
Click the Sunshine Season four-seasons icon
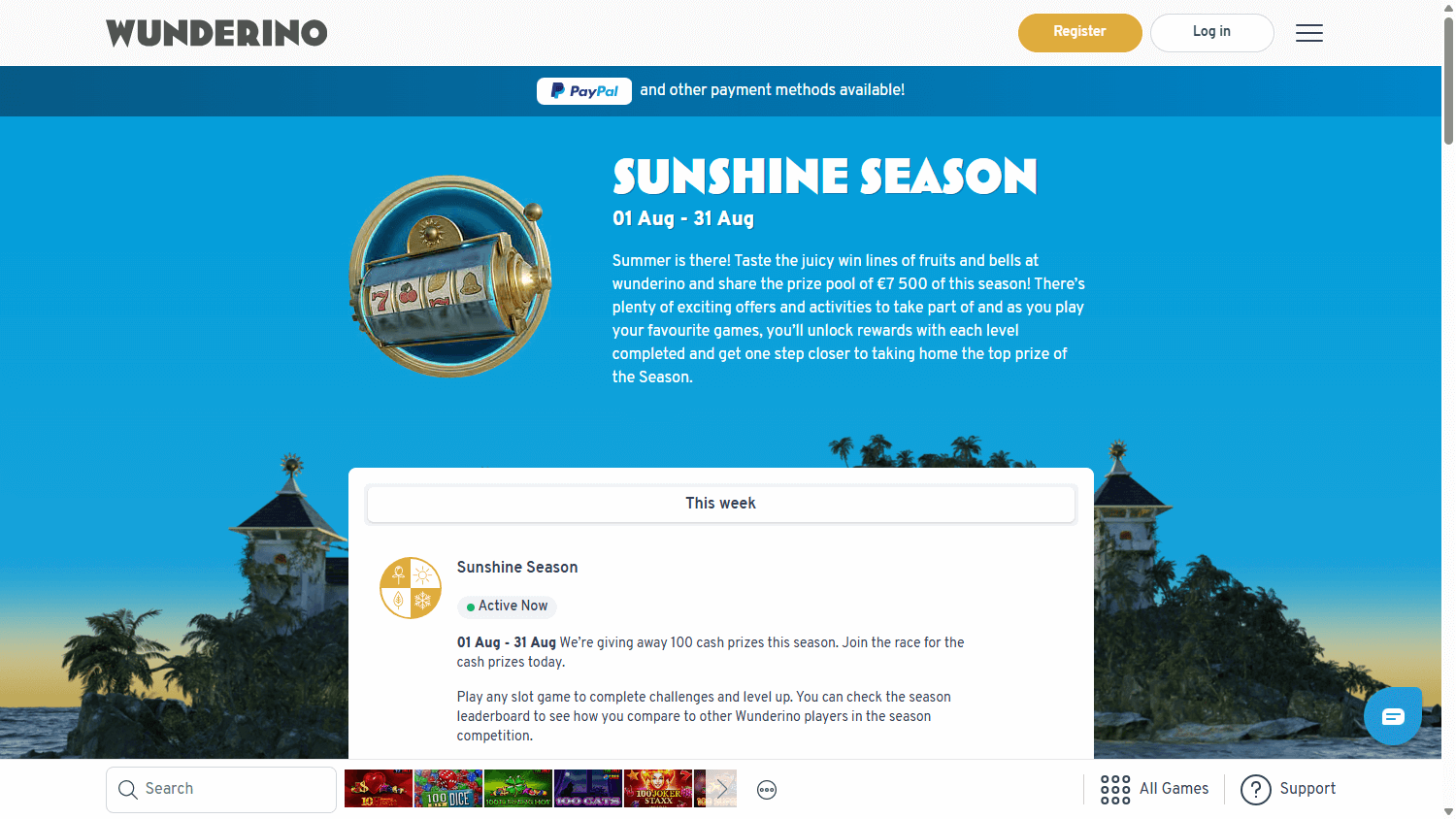[411, 588]
